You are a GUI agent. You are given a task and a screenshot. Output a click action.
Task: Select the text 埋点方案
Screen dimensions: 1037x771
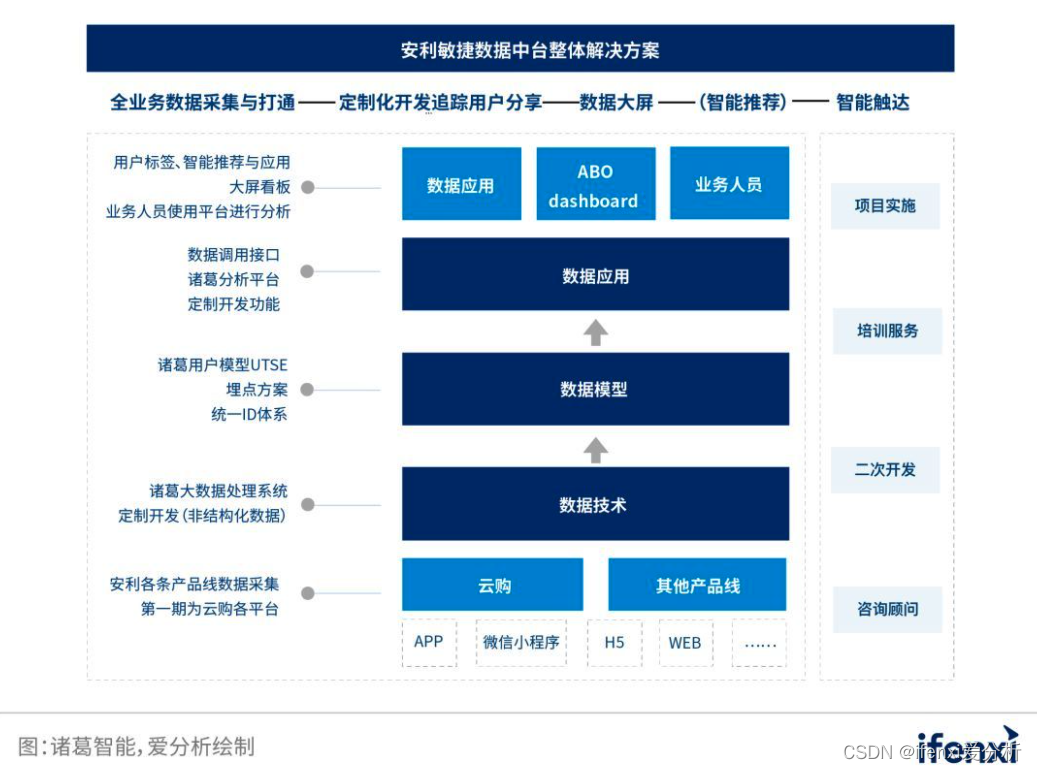(257, 389)
